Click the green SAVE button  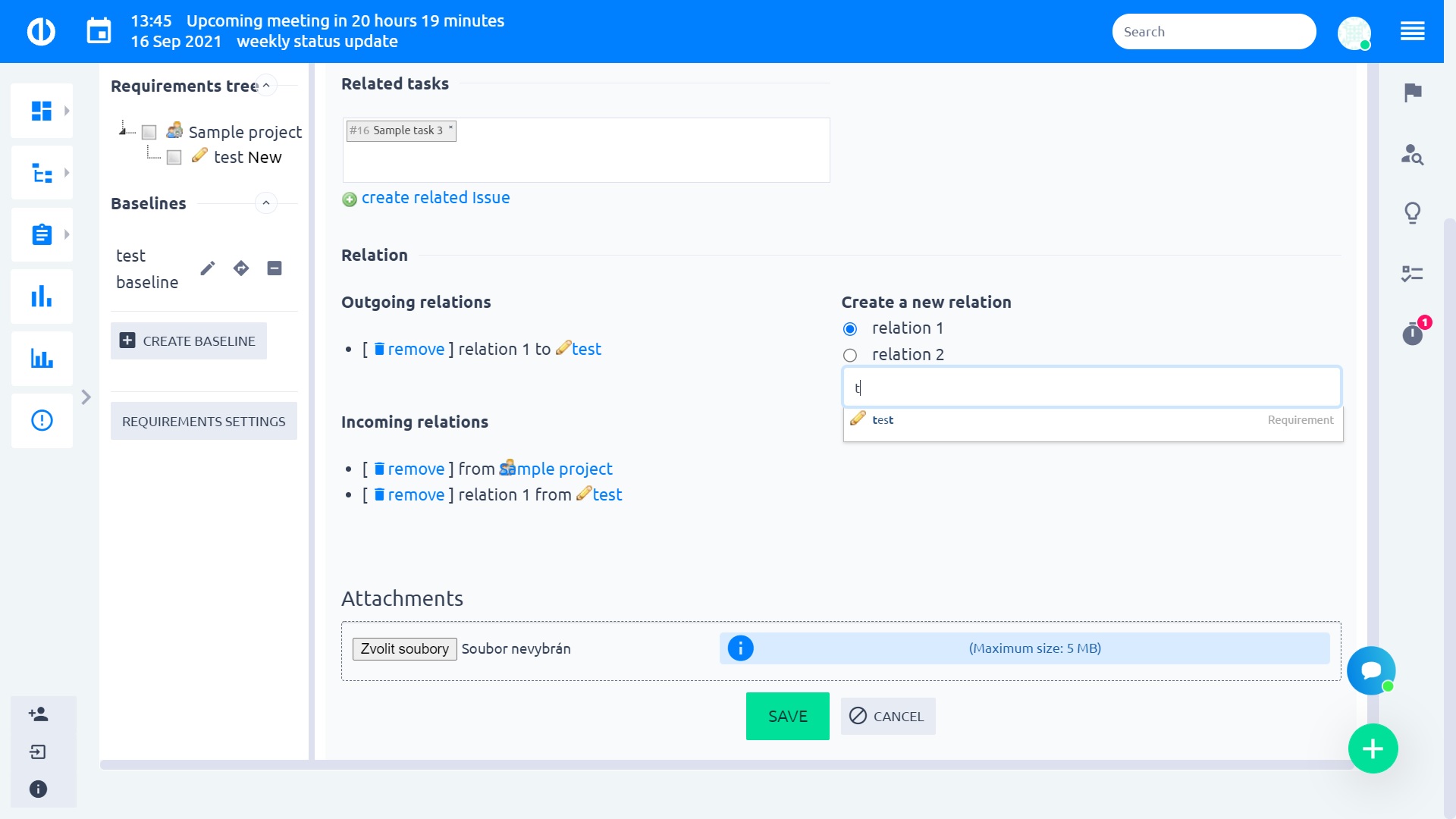point(787,716)
